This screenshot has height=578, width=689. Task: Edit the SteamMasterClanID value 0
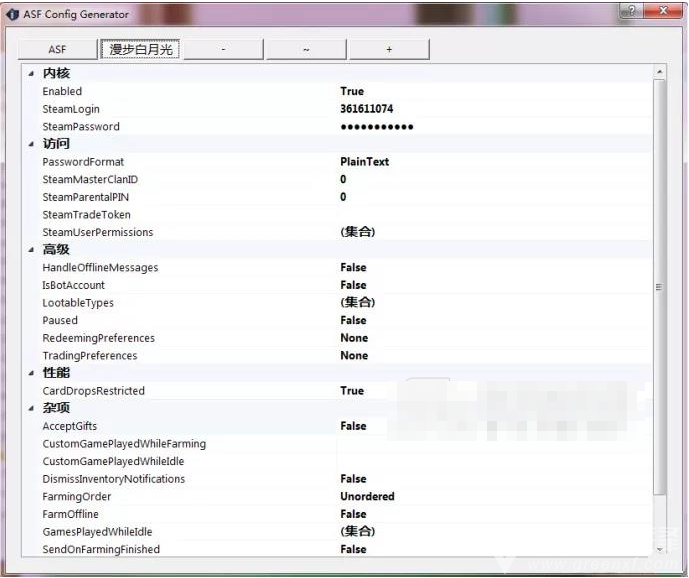pos(343,179)
